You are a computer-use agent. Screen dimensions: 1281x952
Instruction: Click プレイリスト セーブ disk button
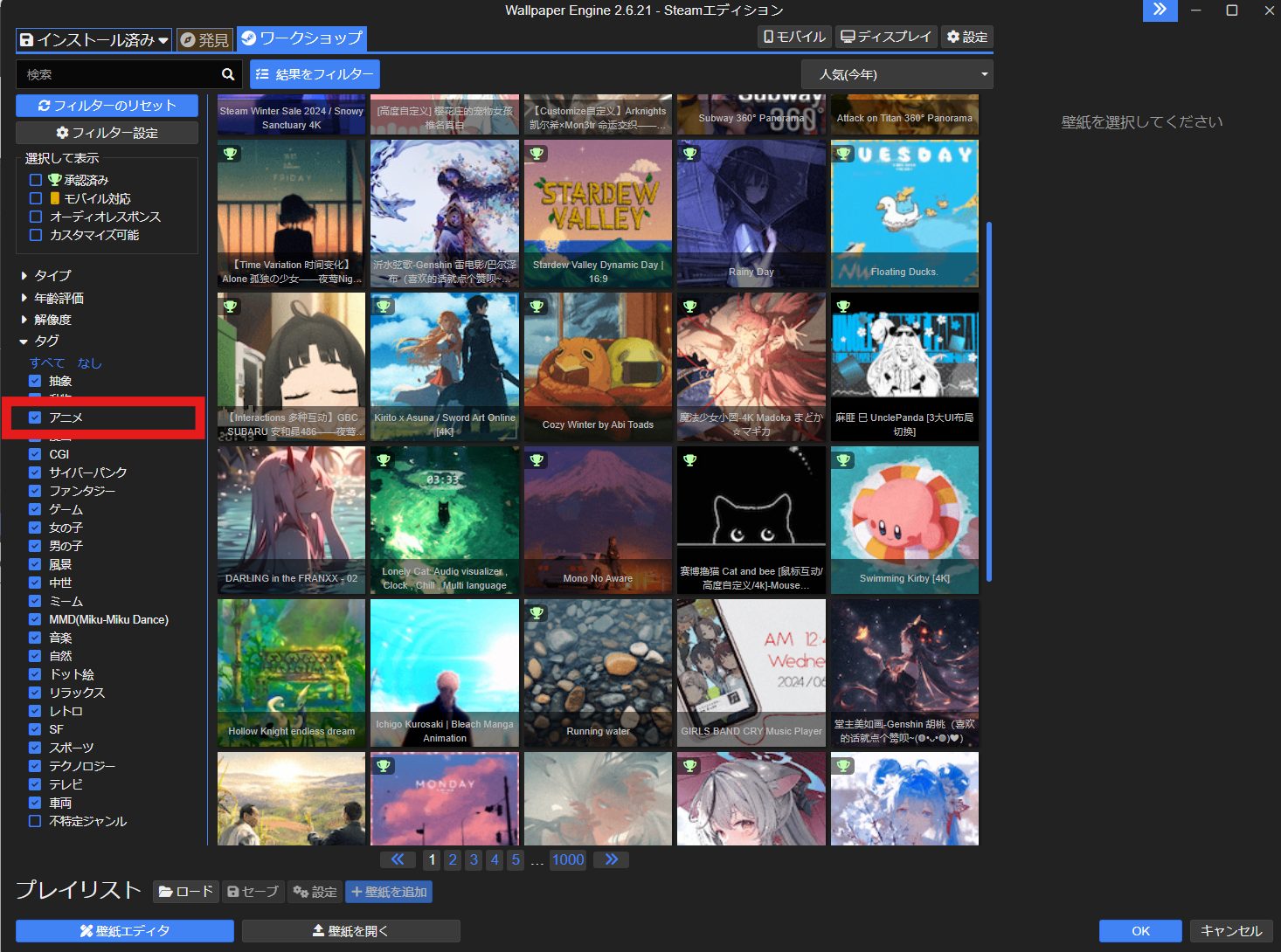[x=253, y=892]
